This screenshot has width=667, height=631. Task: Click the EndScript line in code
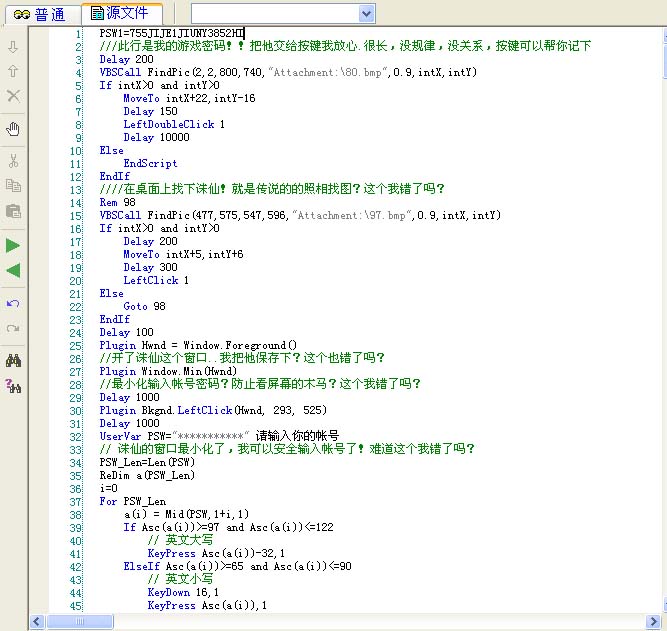coord(150,163)
